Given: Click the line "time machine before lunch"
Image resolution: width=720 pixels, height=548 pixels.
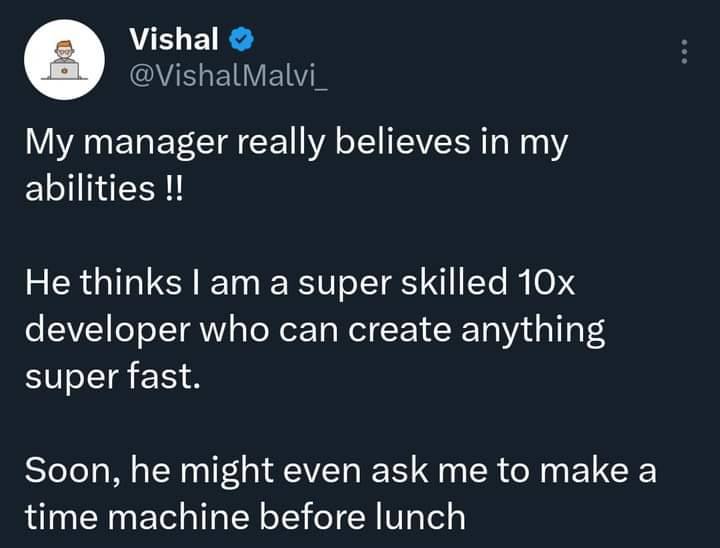Looking at the screenshot, I should [x=245, y=517].
